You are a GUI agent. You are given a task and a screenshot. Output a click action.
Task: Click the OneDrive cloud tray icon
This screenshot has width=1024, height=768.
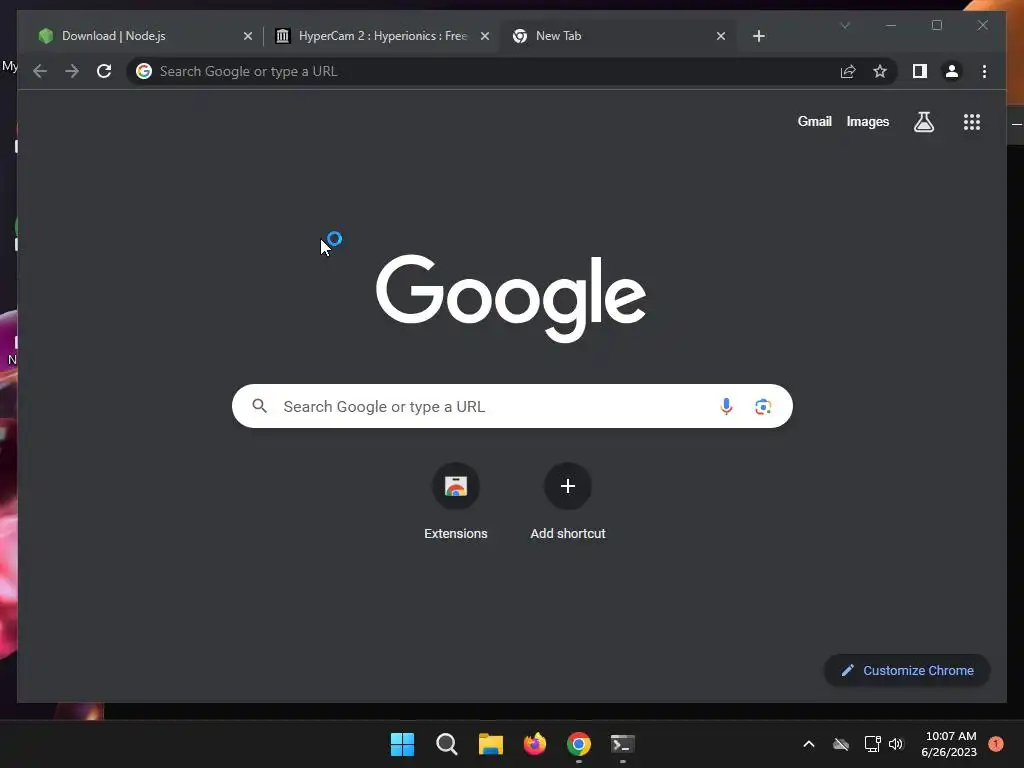840,744
